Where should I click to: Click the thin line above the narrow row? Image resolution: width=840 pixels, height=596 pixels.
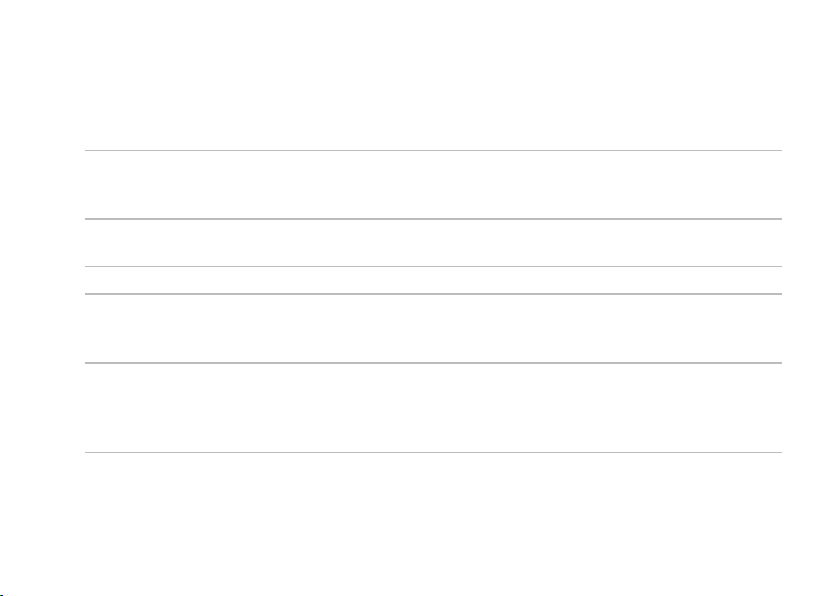click(433, 266)
